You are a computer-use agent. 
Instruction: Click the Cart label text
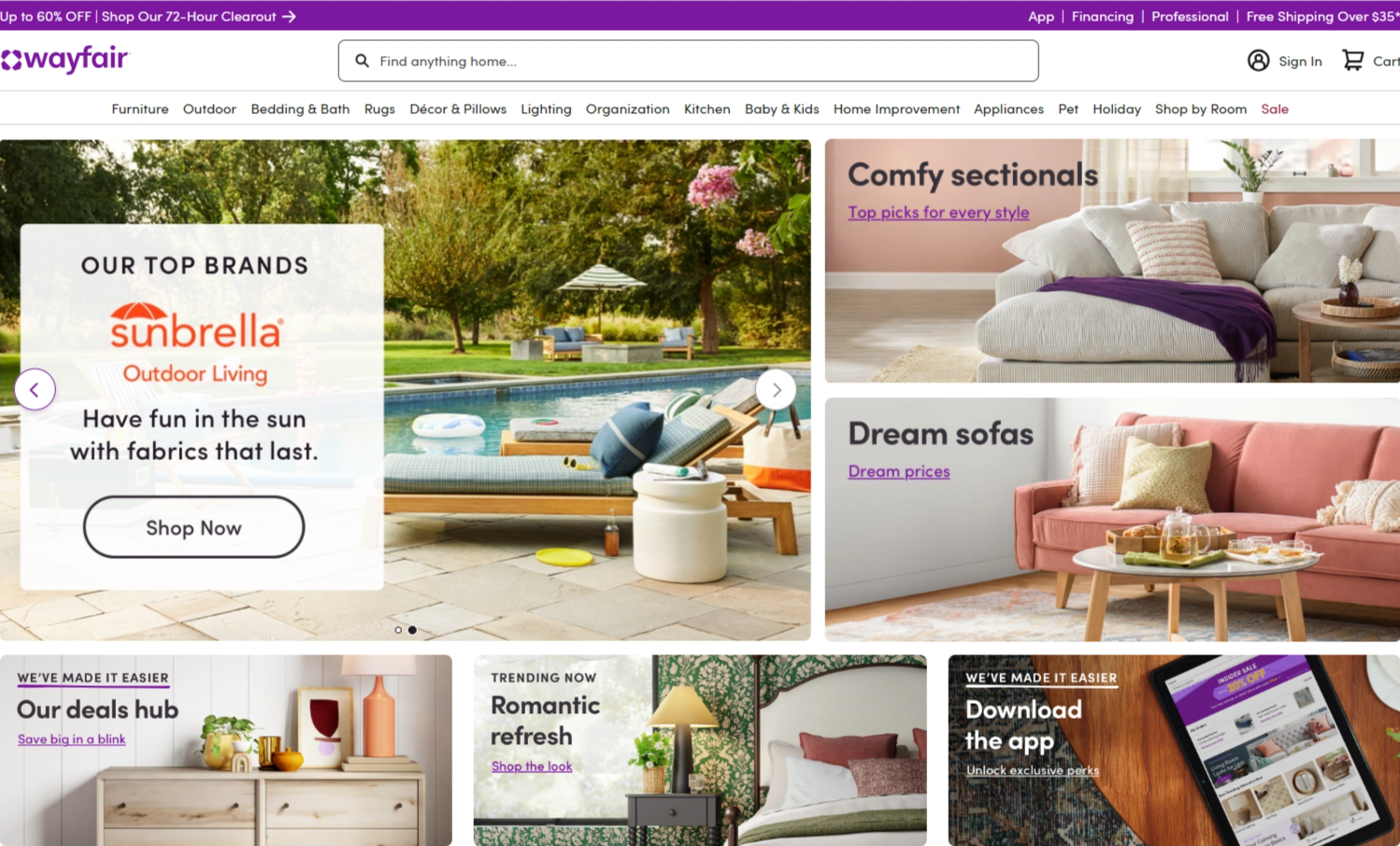click(1386, 62)
